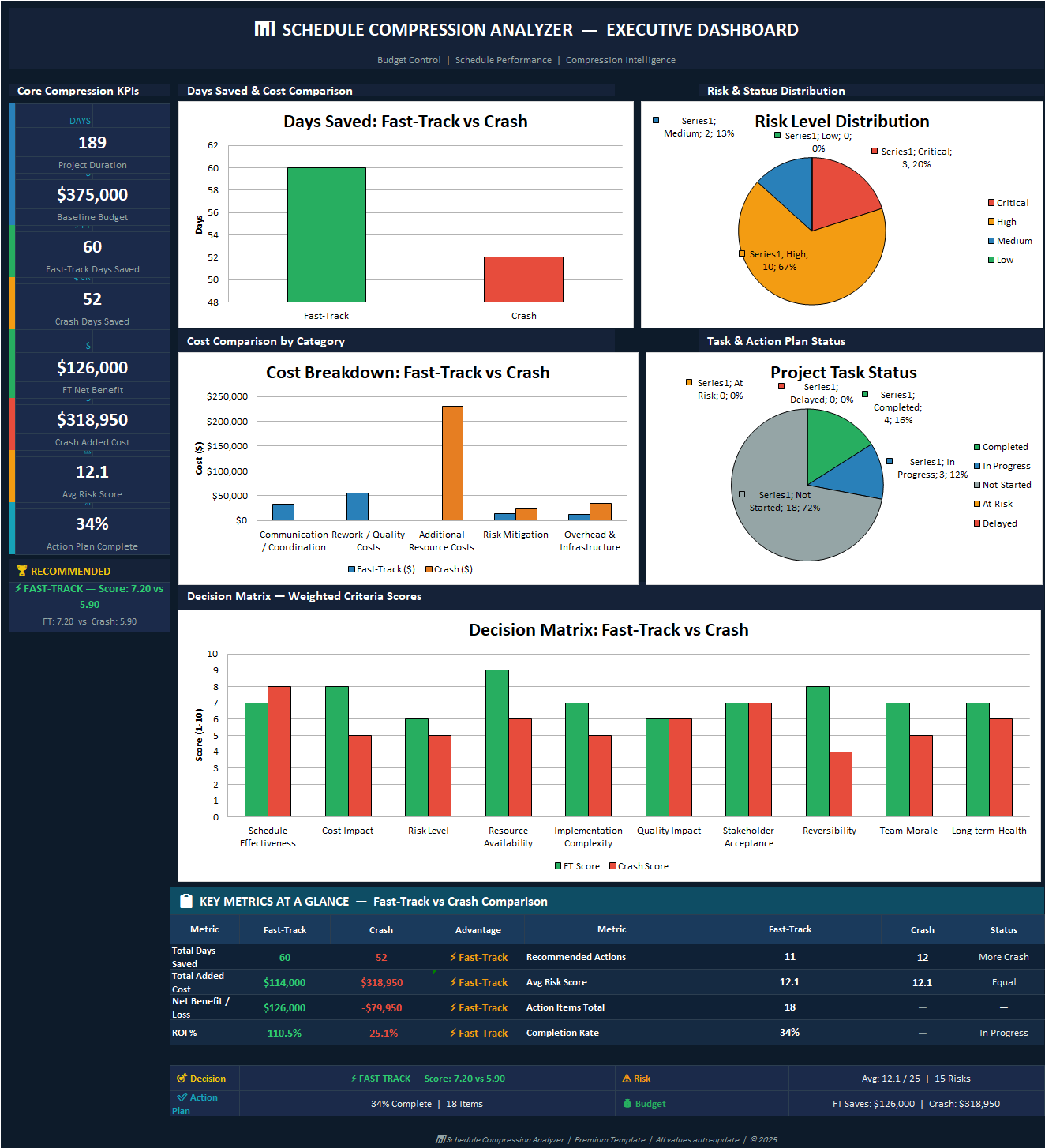Select the Budget Control tab
1045x1148 pixels.
409,59
